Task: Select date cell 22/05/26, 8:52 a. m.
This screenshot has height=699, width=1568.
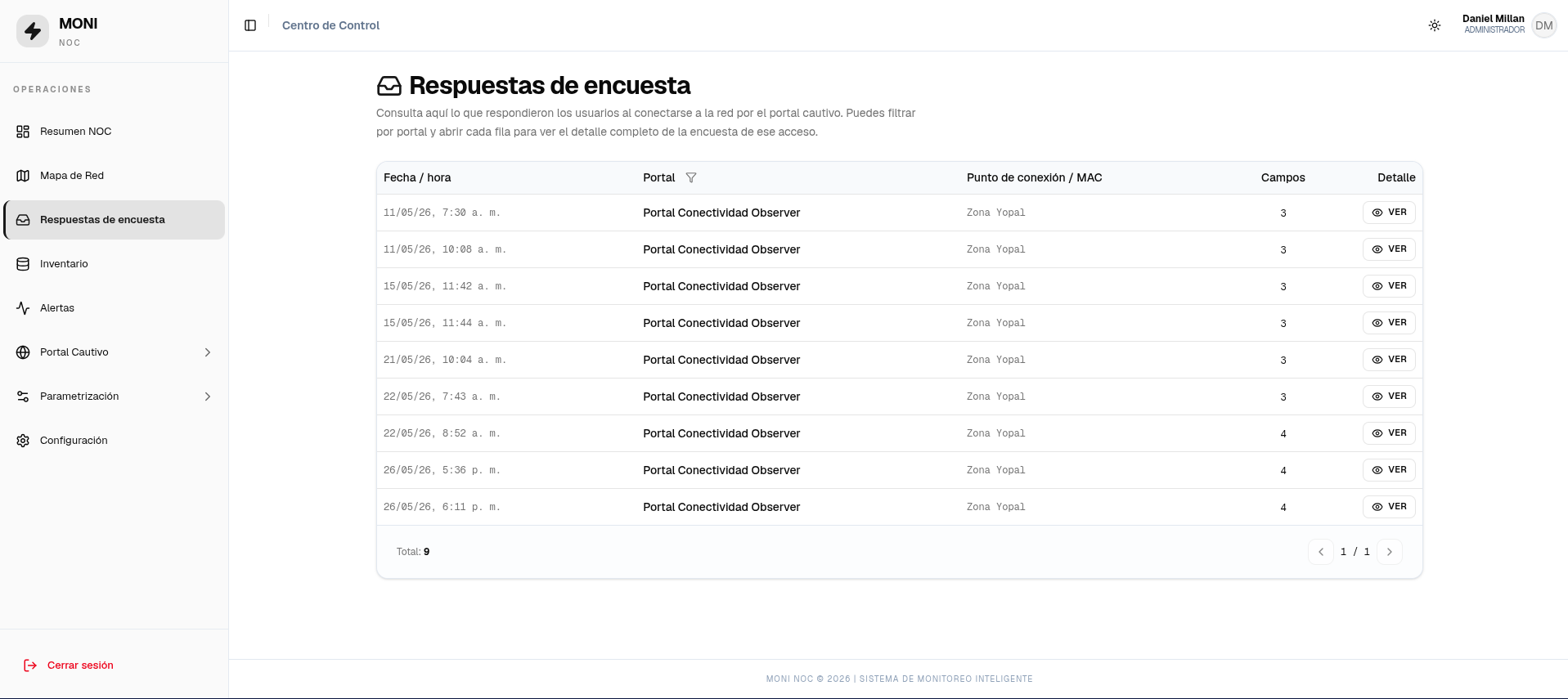Action: [x=442, y=433]
